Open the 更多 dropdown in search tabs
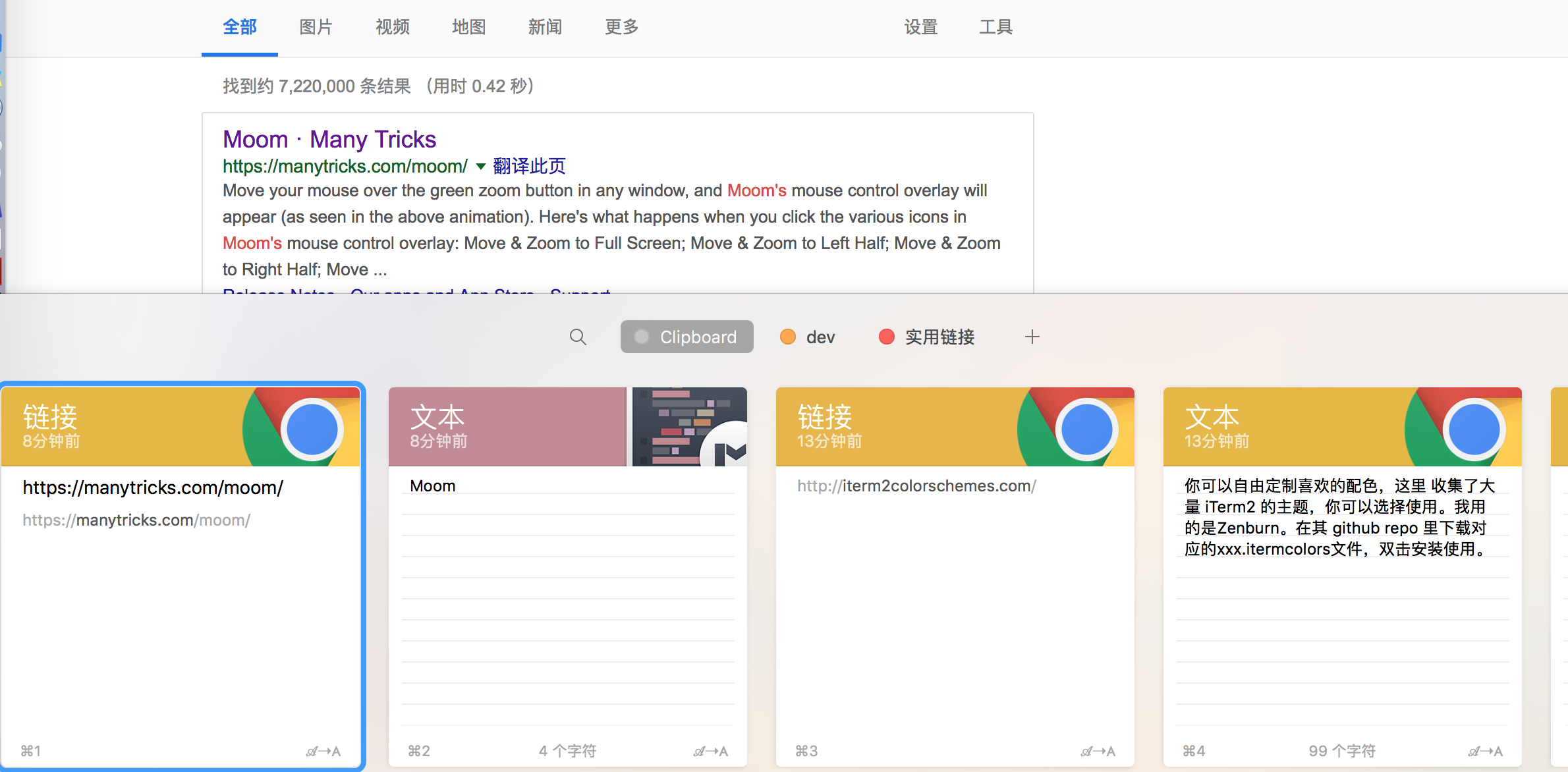Image resolution: width=1568 pixels, height=772 pixels. click(x=621, y=27)
